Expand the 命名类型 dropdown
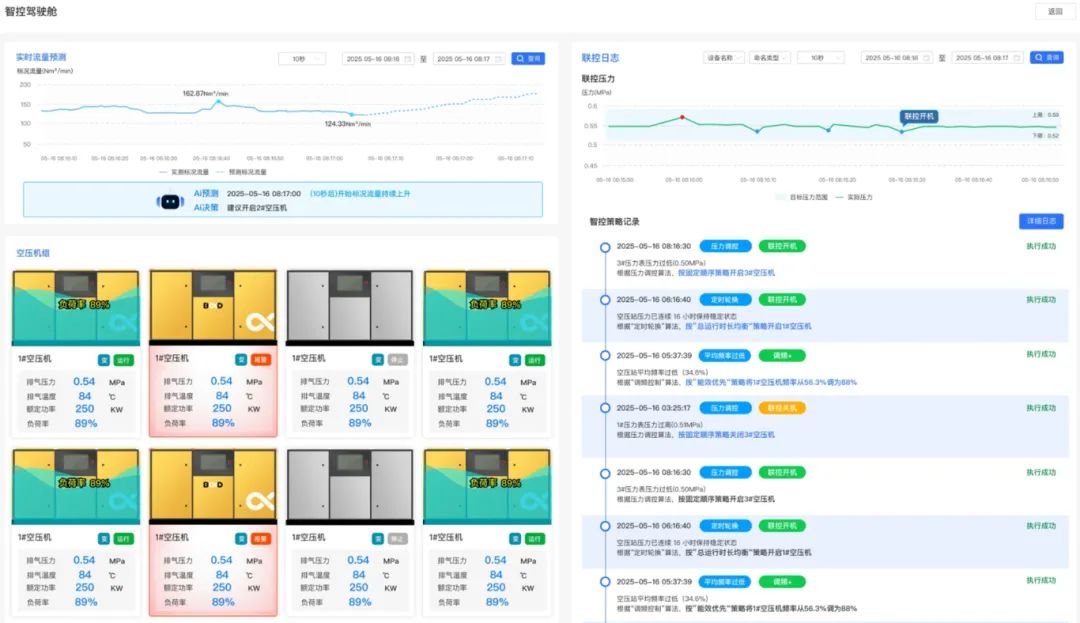The image size is (1080, 623). coord(770,58)
